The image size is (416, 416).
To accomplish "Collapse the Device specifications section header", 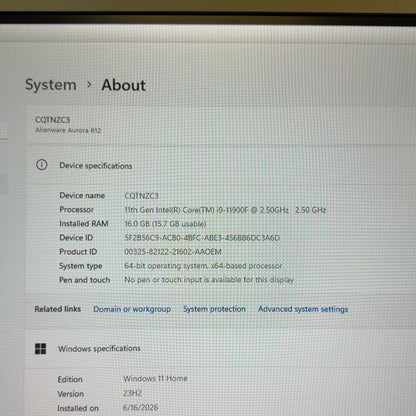I will pyautogui.click(x=221, y=165).
